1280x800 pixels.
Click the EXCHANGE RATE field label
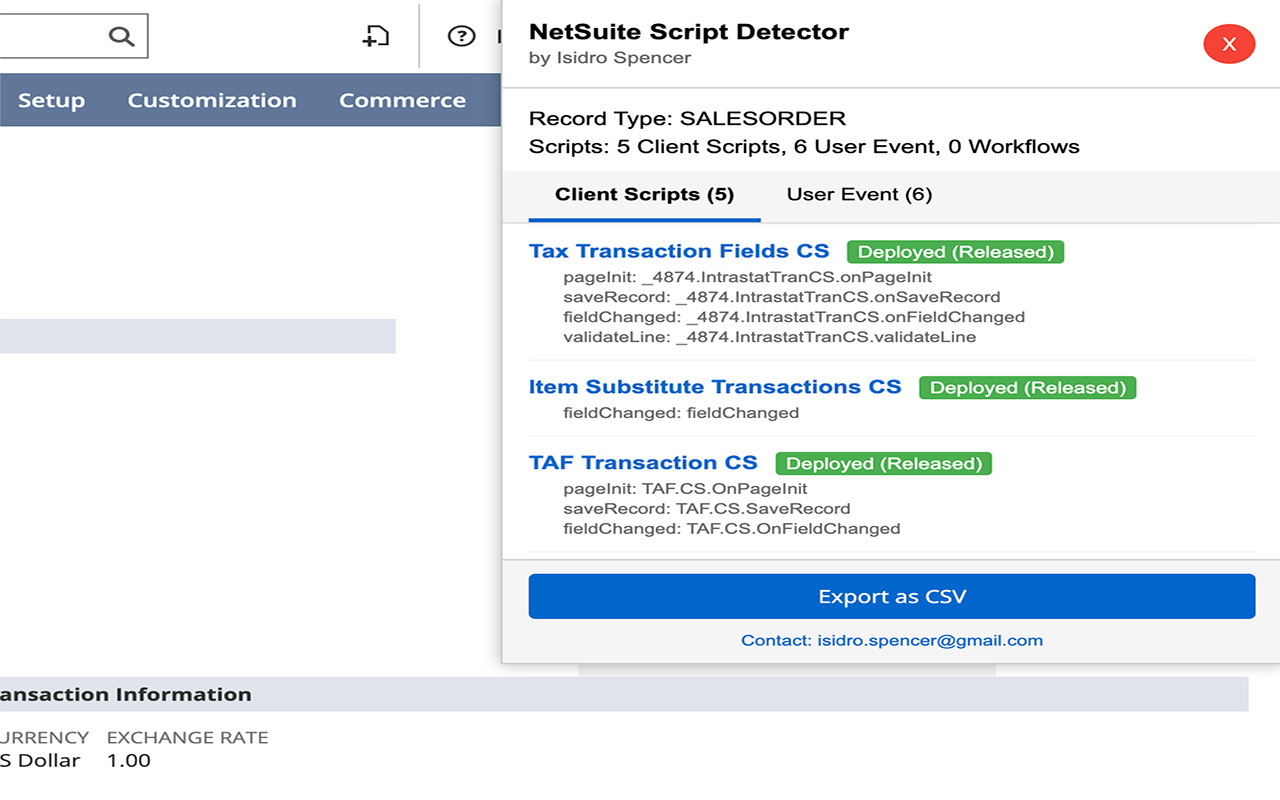pyautogui.click(x=188, y=738)
